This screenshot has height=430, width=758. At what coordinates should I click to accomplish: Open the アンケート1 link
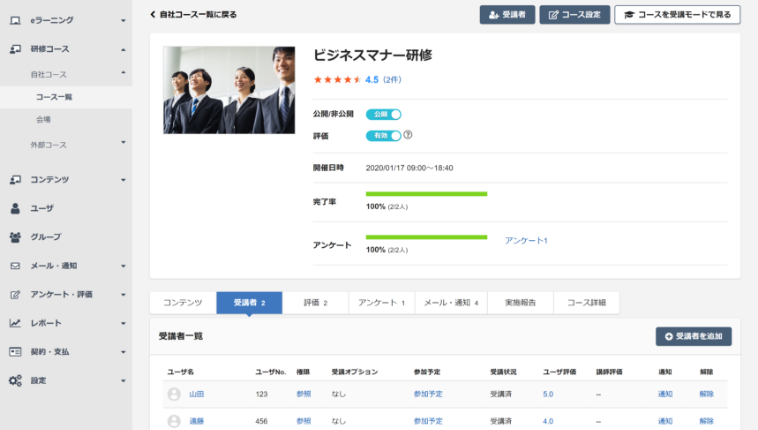(526, 241)
